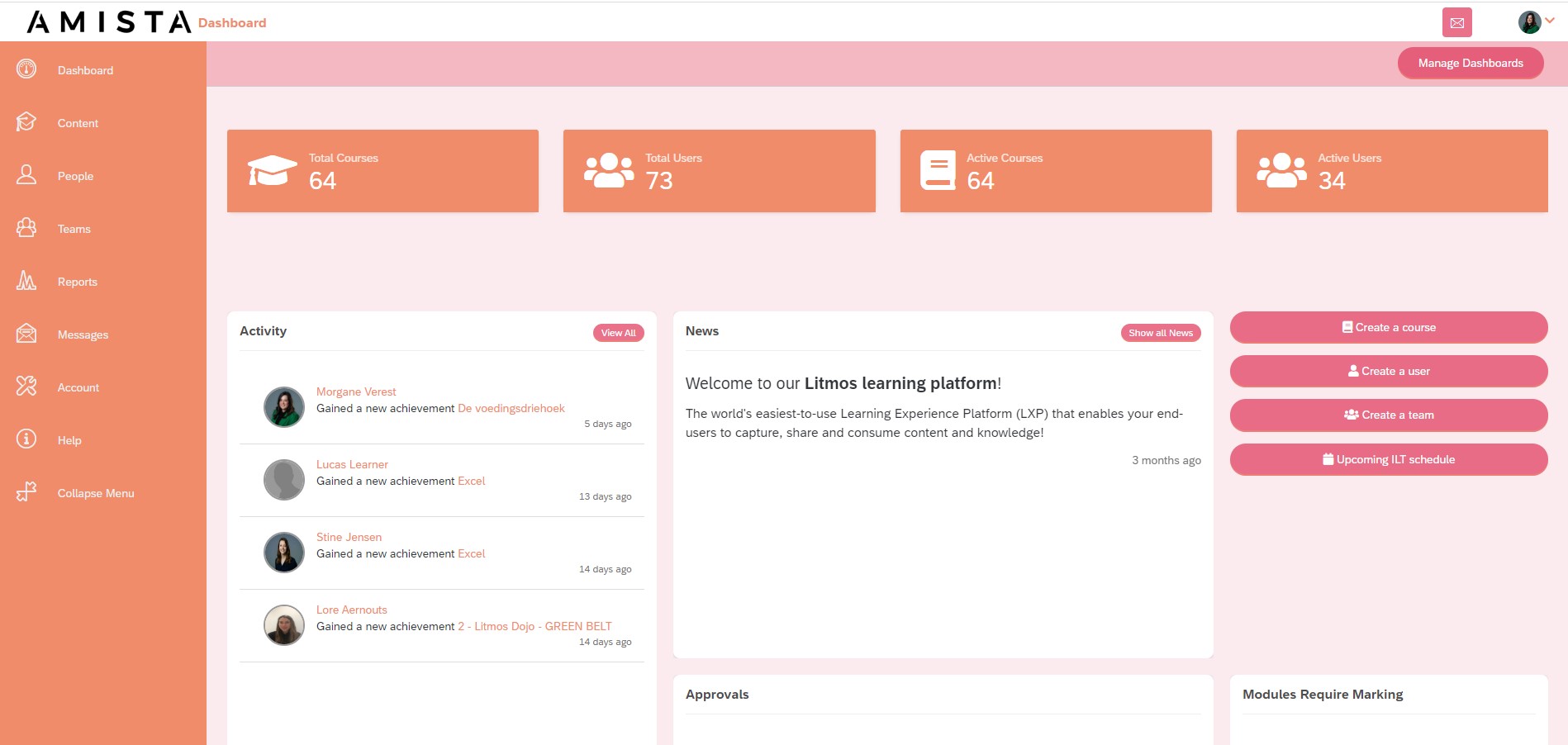Click Create a course
Viewport: 1568px width, 745px height.
pos(1389,327)
